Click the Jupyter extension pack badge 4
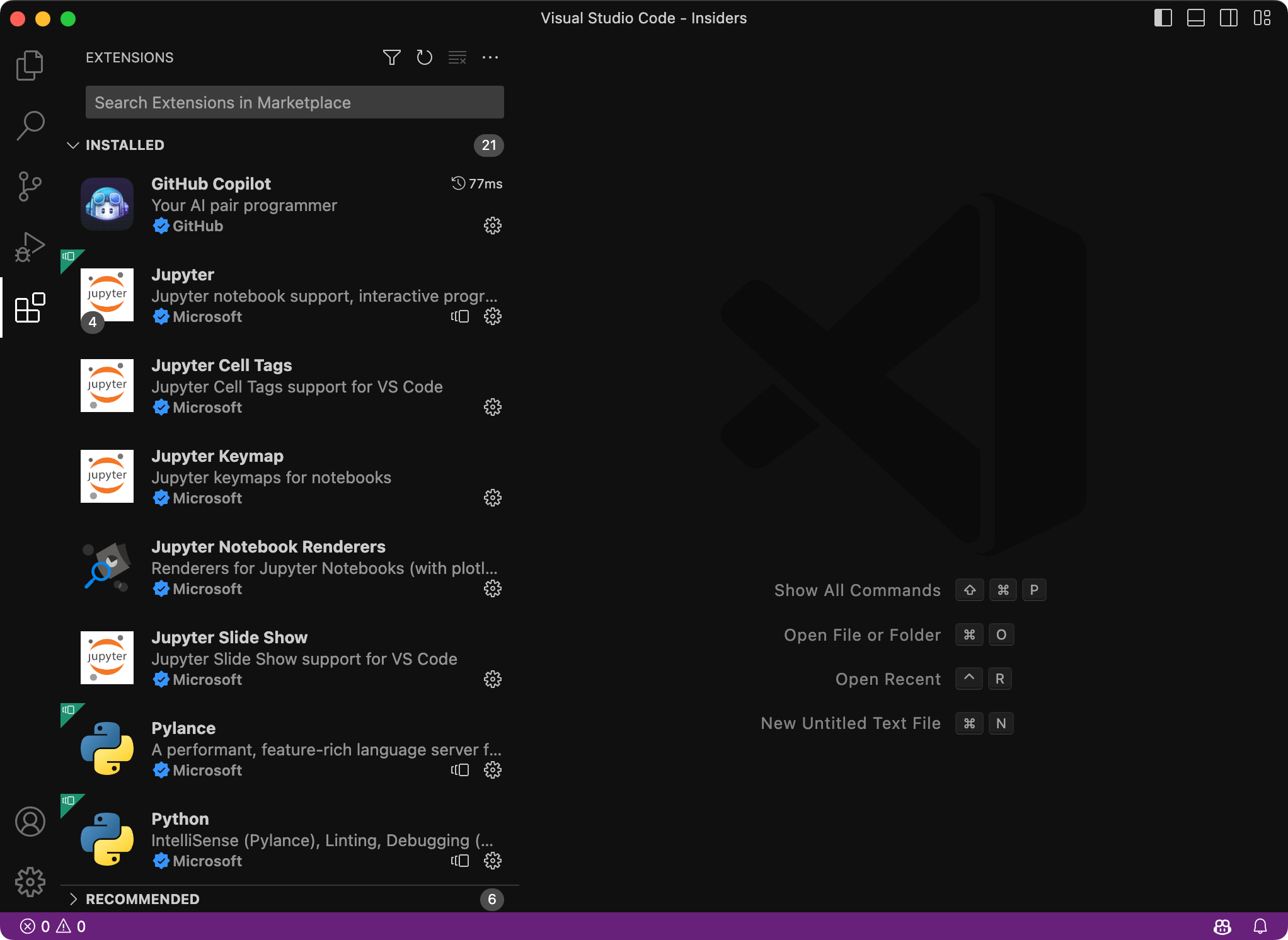Screen dimensions: 1288x940 [x=92, y=322]
